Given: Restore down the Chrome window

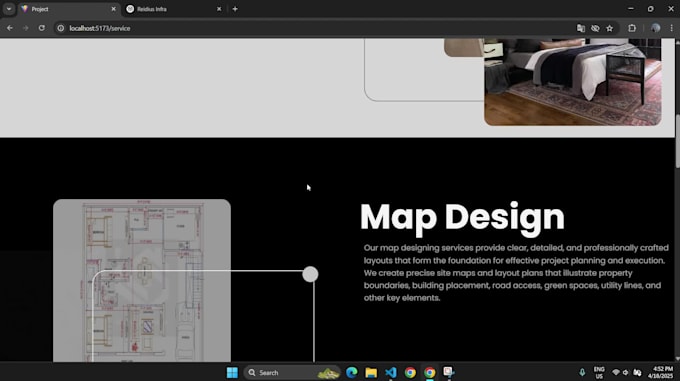Looking at the screenshot, I should click(651, 9).
